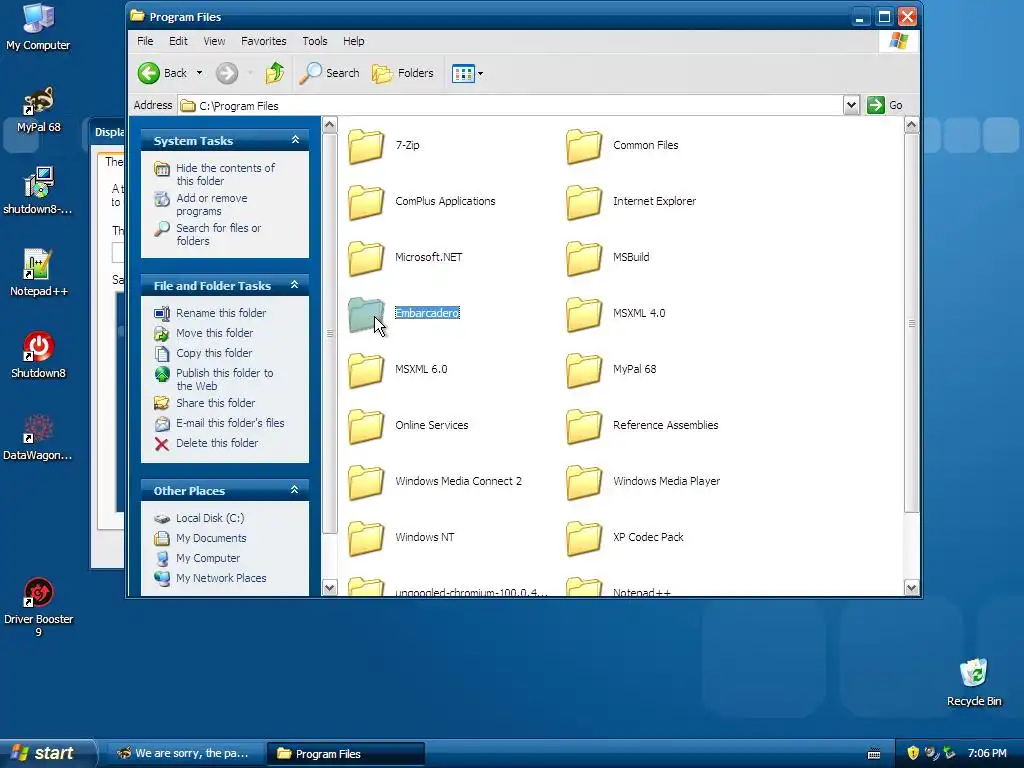Screen dimensions: 1024x768
Task: Click Hide the contents of this folder
Action: click(x=225, y=174)
